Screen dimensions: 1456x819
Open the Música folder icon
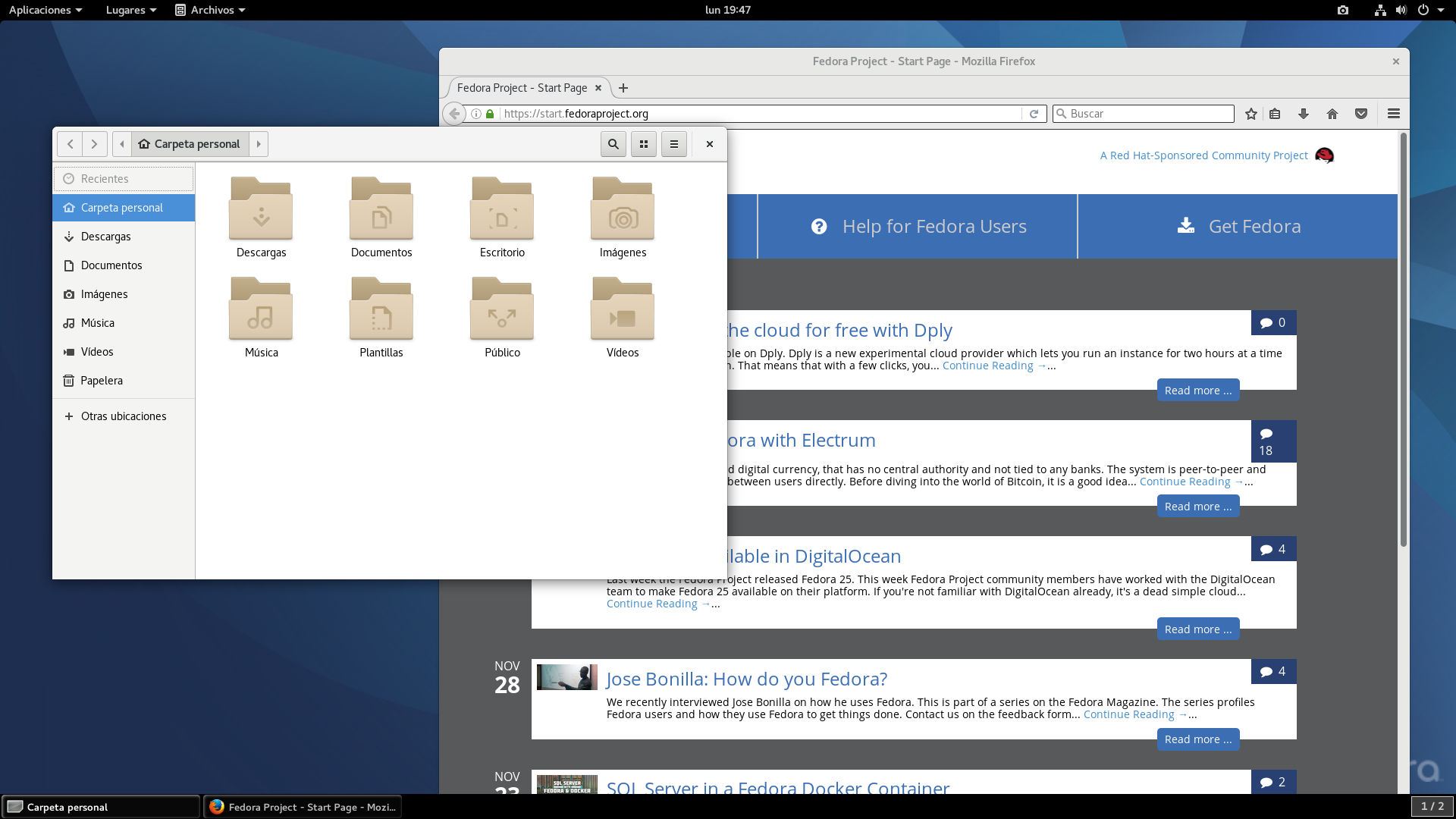click(x=261, y=309)
